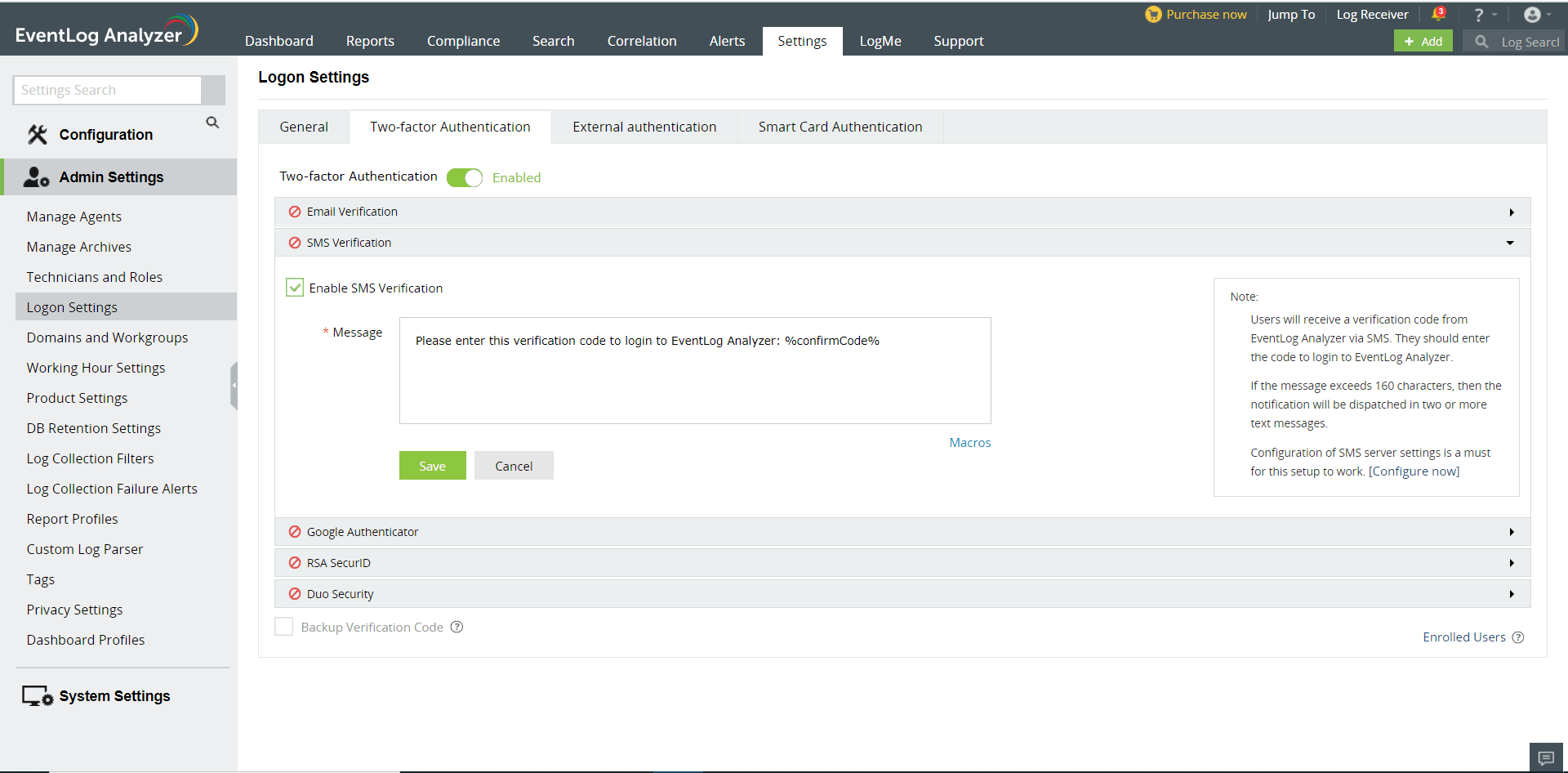Click the Configure now link
Screen dimensions: 1568x773
coord(1414,471)
